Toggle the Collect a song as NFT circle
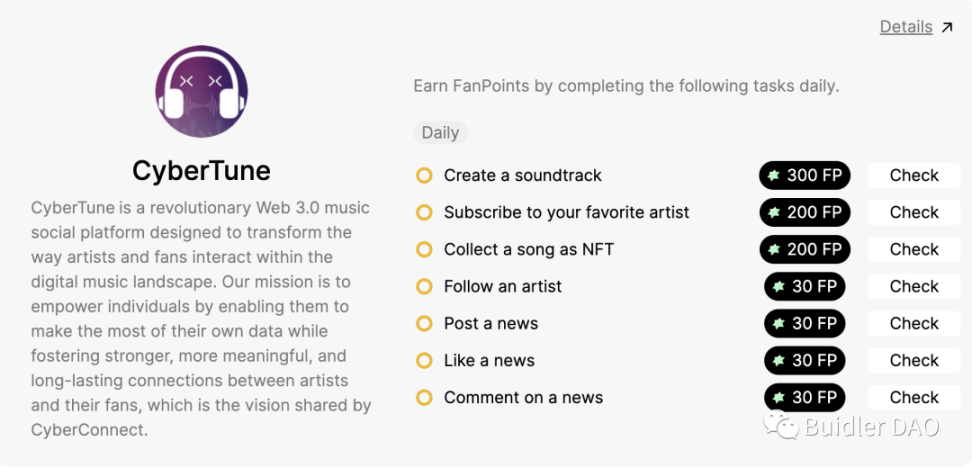This screenshot has width=972, height=468. [x=424, y=250]
